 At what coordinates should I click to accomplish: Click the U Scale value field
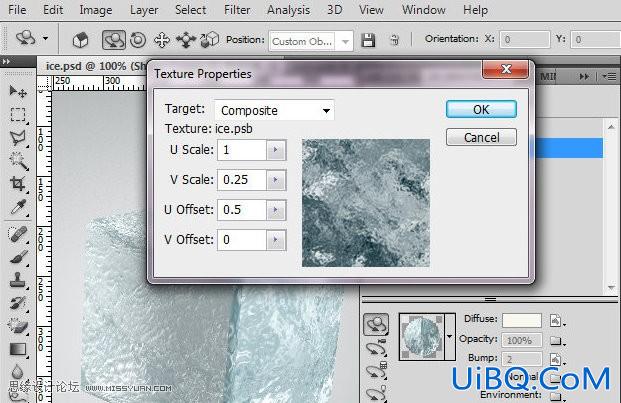pos(242,150)
